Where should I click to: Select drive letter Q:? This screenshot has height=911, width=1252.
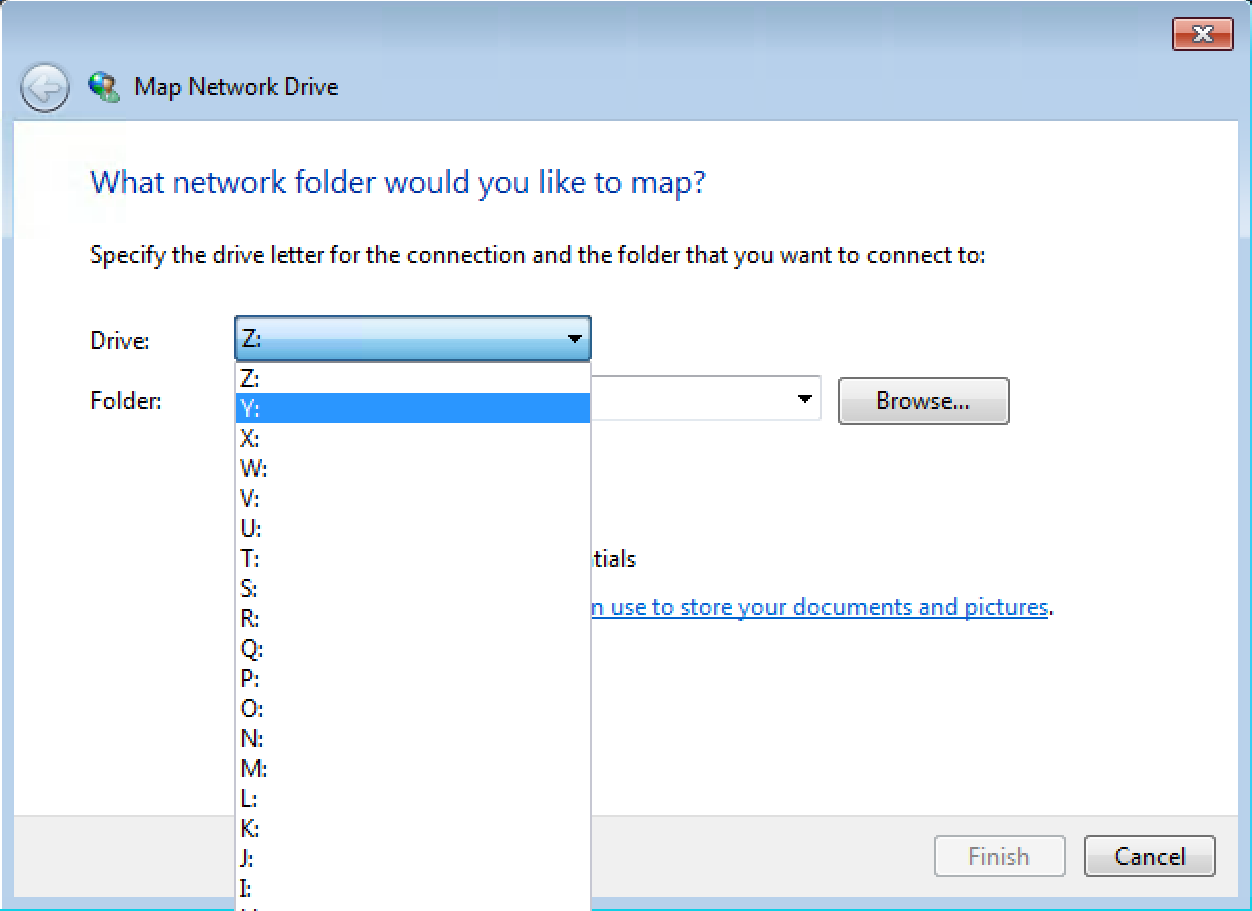[412, 648]
